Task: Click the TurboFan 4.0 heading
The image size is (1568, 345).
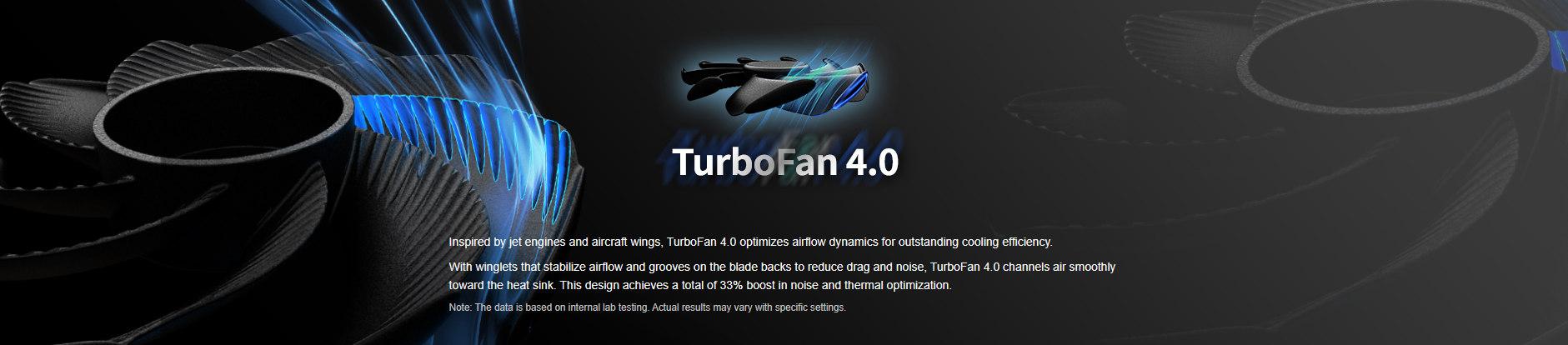Action: click(x=785, y=162)
